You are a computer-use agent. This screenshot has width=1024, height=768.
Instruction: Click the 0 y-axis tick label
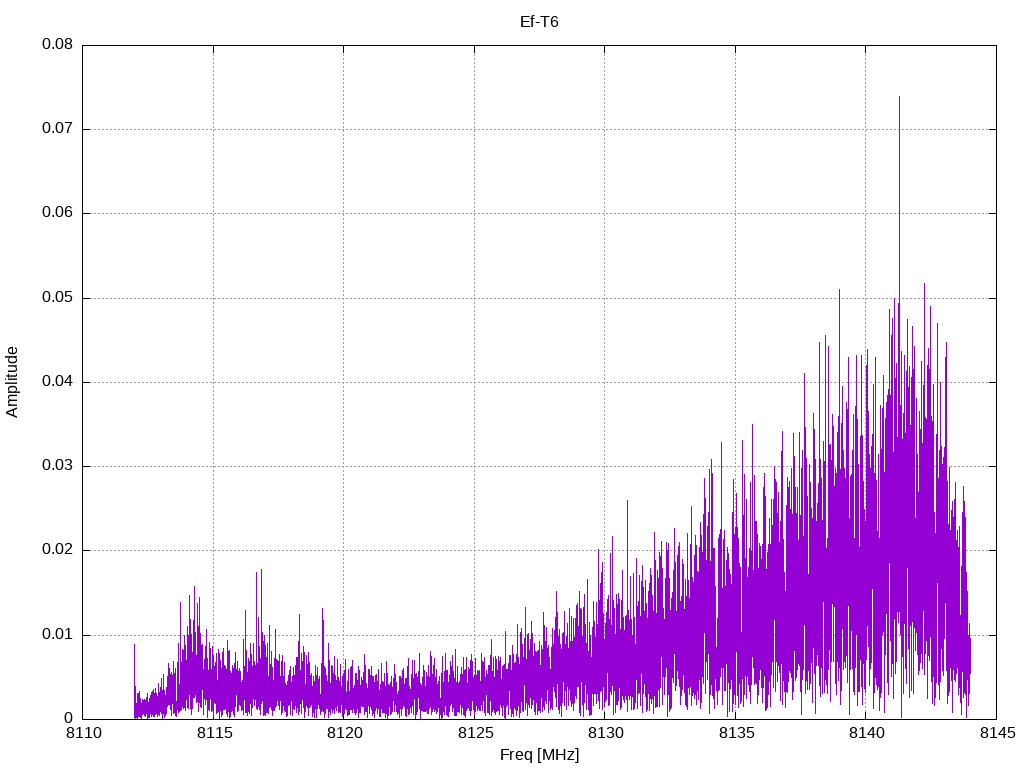click(69, 718)
